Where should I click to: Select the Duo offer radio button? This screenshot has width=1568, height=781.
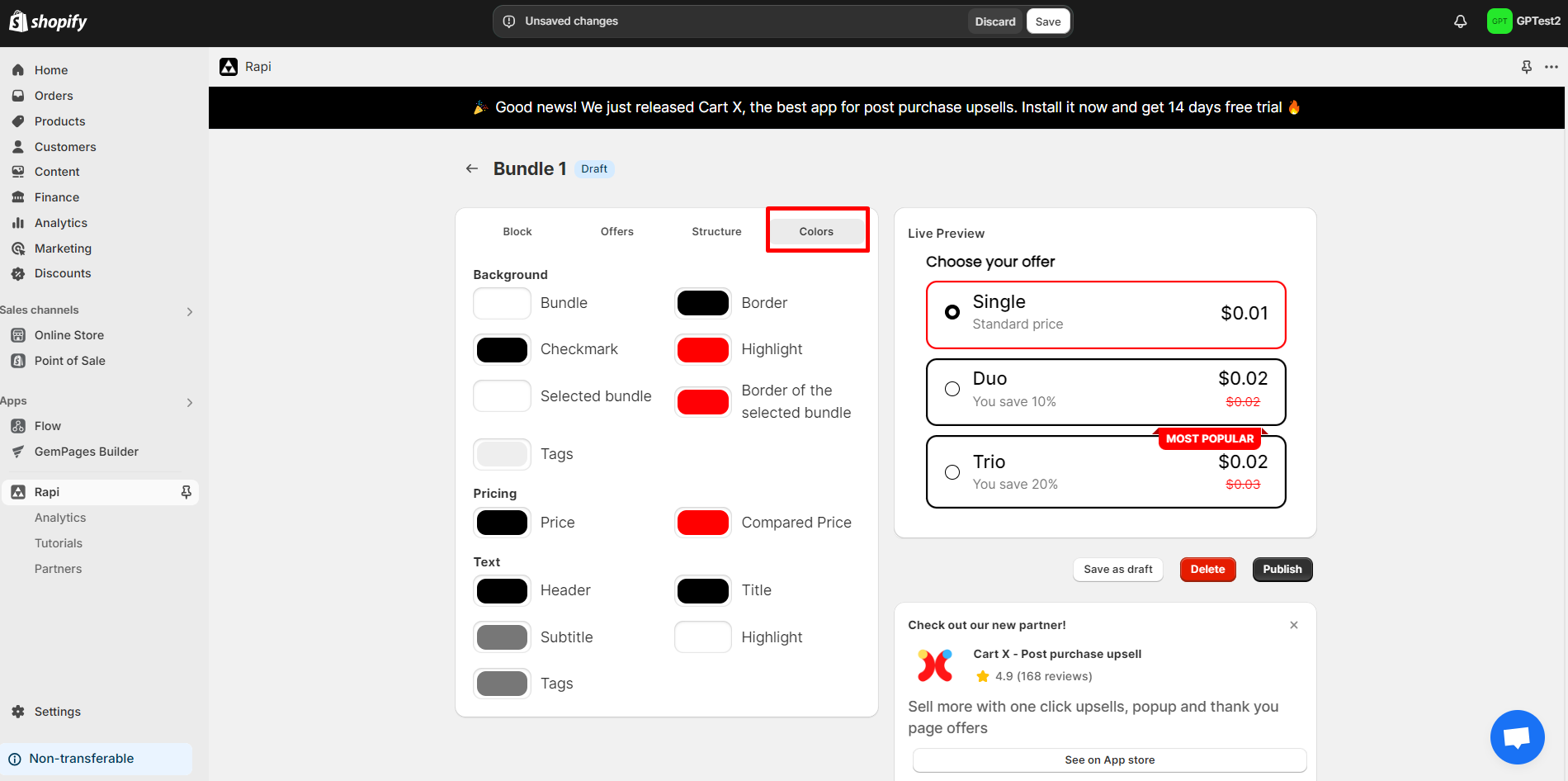click(x=952, y=388)
